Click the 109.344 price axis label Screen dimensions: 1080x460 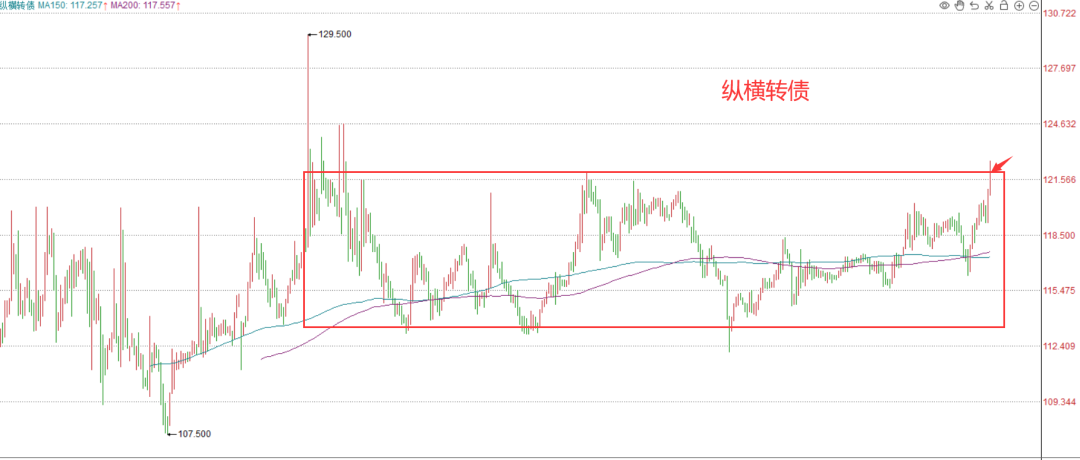(x=1061, y=401)
